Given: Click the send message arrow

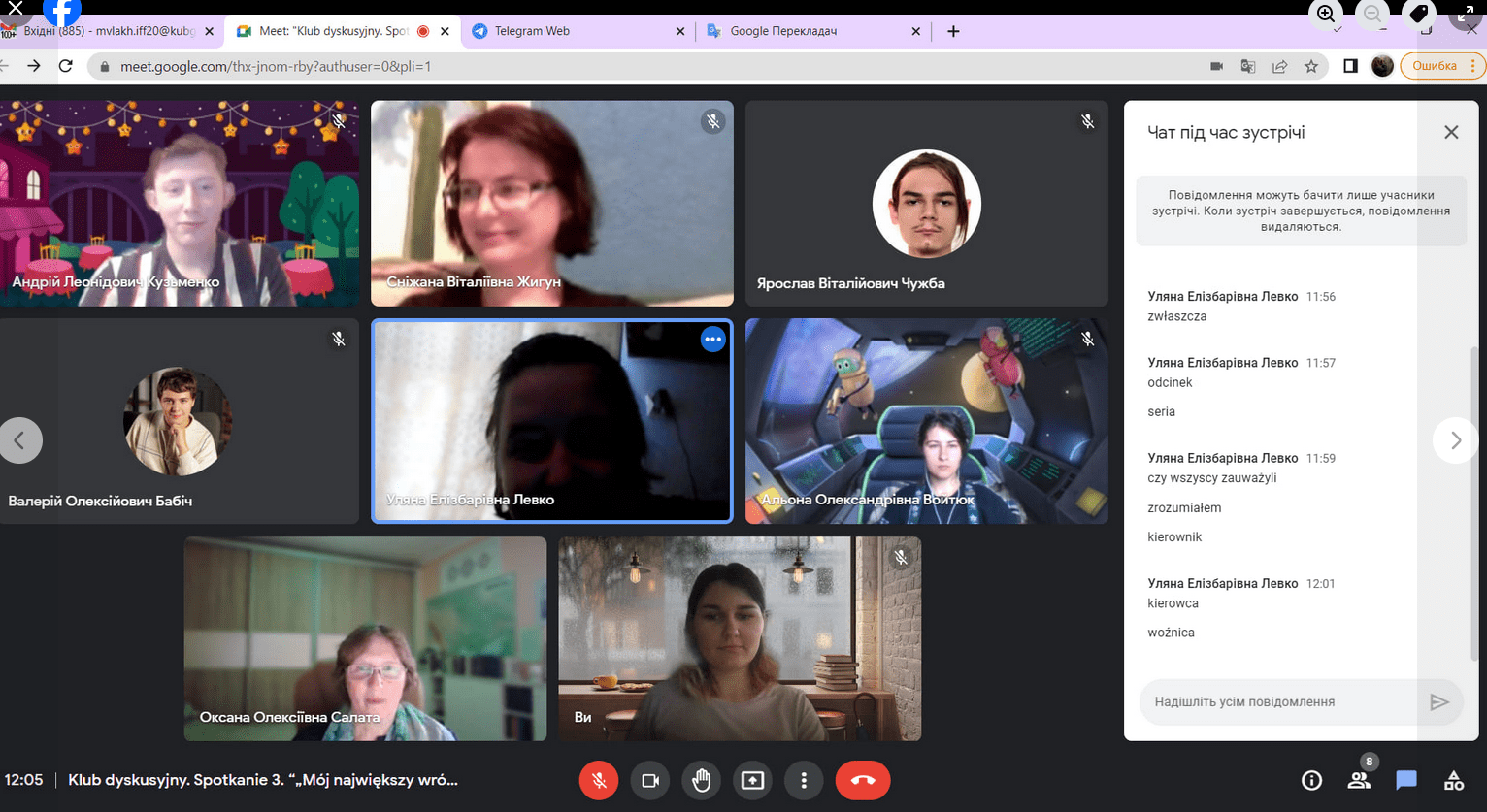Looking at the screenshot, I should 1438,701.
